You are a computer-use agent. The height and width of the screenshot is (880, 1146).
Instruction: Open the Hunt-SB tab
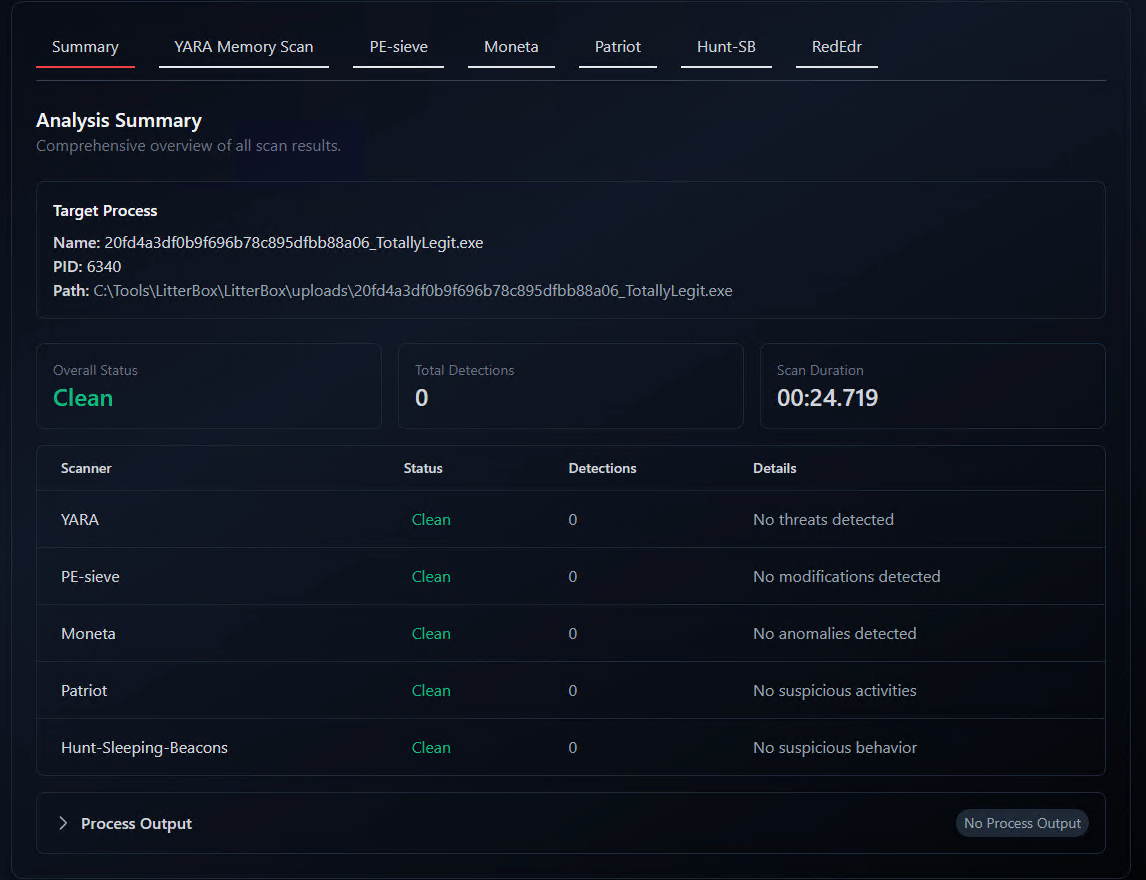726,47
